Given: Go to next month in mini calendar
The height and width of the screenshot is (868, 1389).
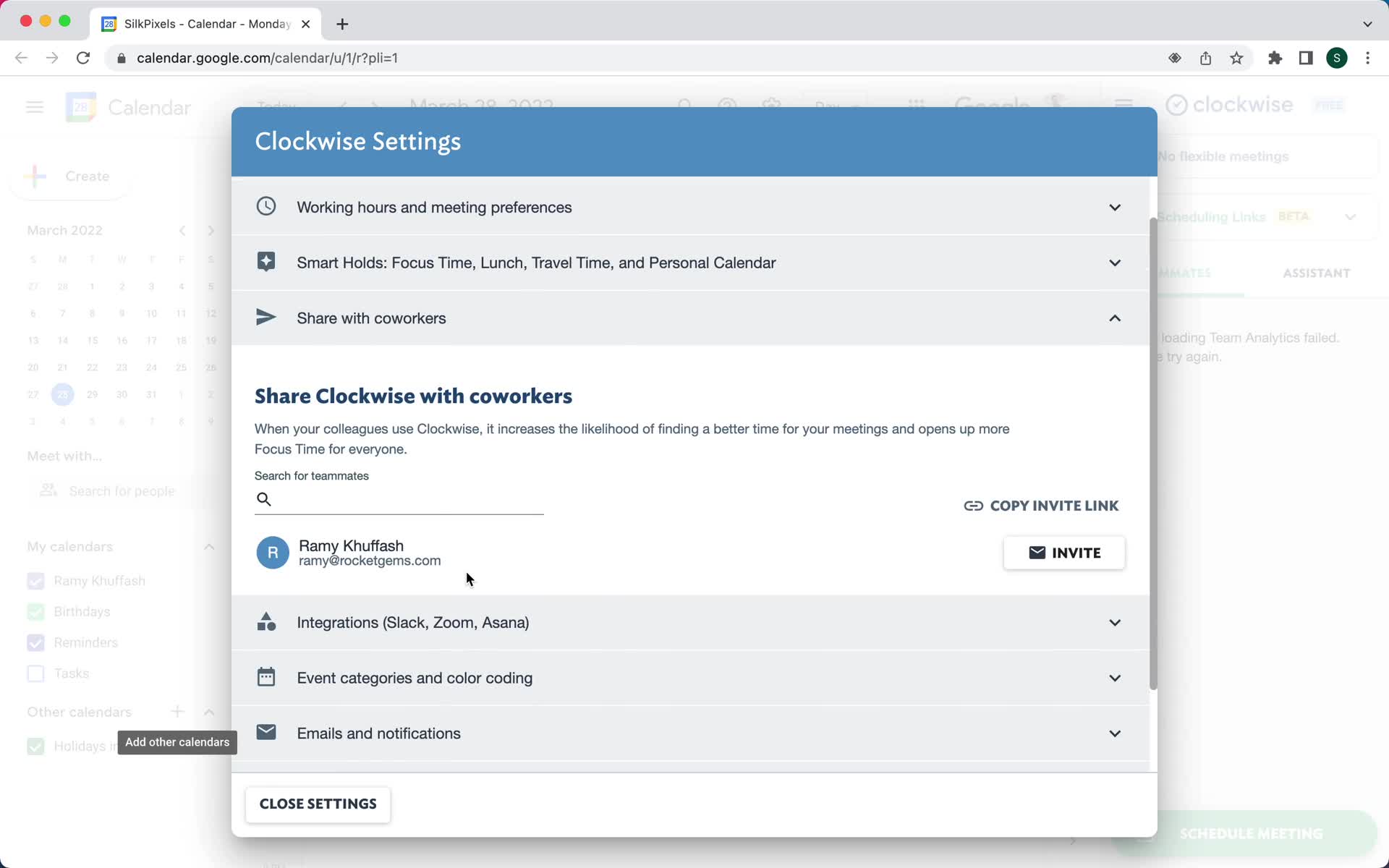Looking at the screenshot, I should [x=211, y=231].
